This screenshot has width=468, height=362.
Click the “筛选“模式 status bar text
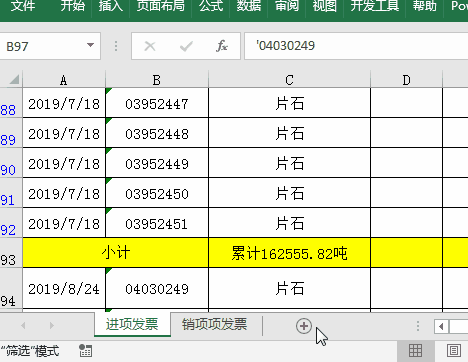pyautogui.click(x=30, y=351)
